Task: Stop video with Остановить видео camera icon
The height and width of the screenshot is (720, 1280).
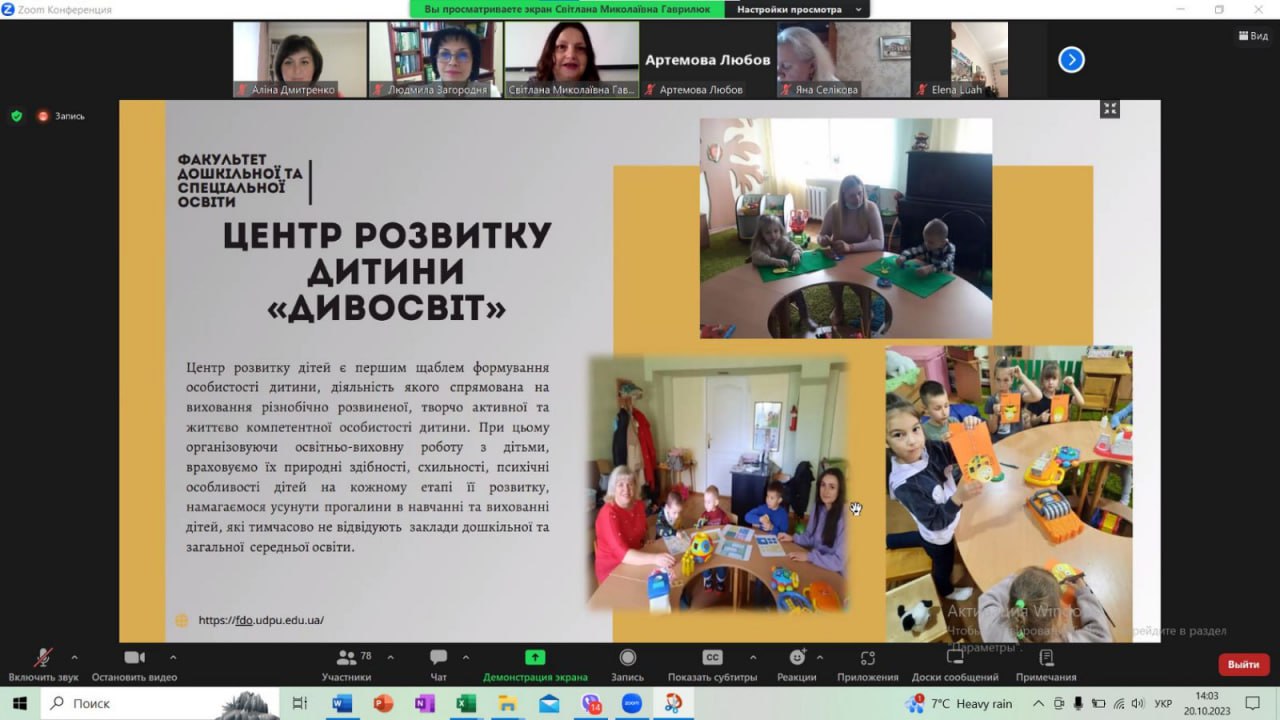Action: (134, 665)
